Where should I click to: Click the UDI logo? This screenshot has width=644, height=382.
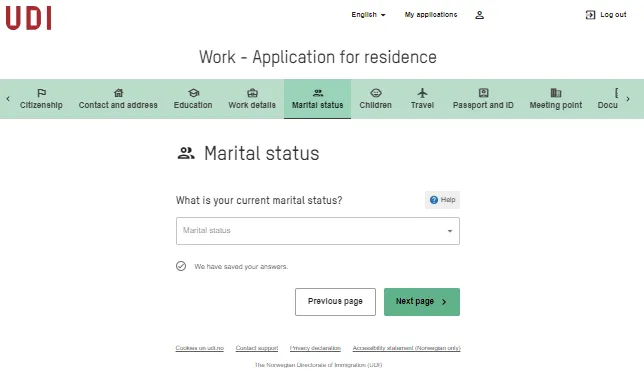pos(28,18)
